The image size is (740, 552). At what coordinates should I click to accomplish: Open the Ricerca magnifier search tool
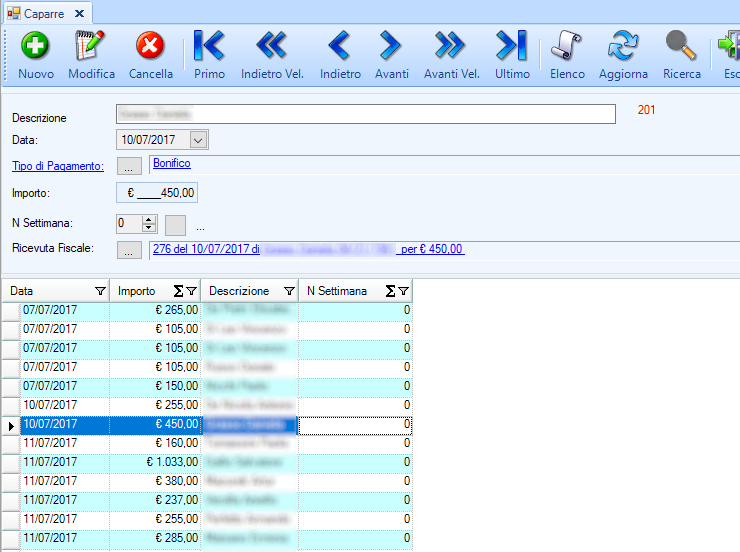(681, 46)
